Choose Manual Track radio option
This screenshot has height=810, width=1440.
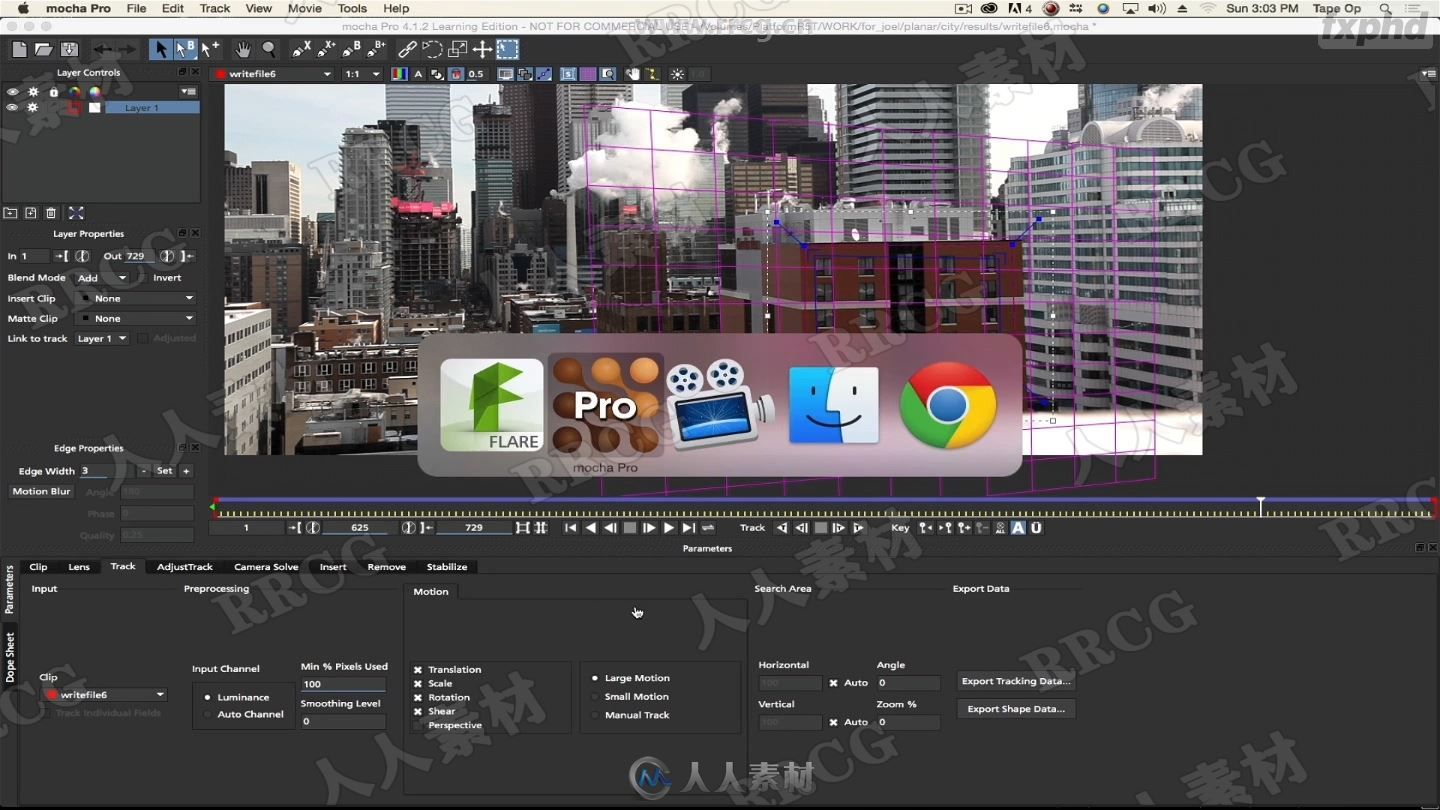click(595, 715)
